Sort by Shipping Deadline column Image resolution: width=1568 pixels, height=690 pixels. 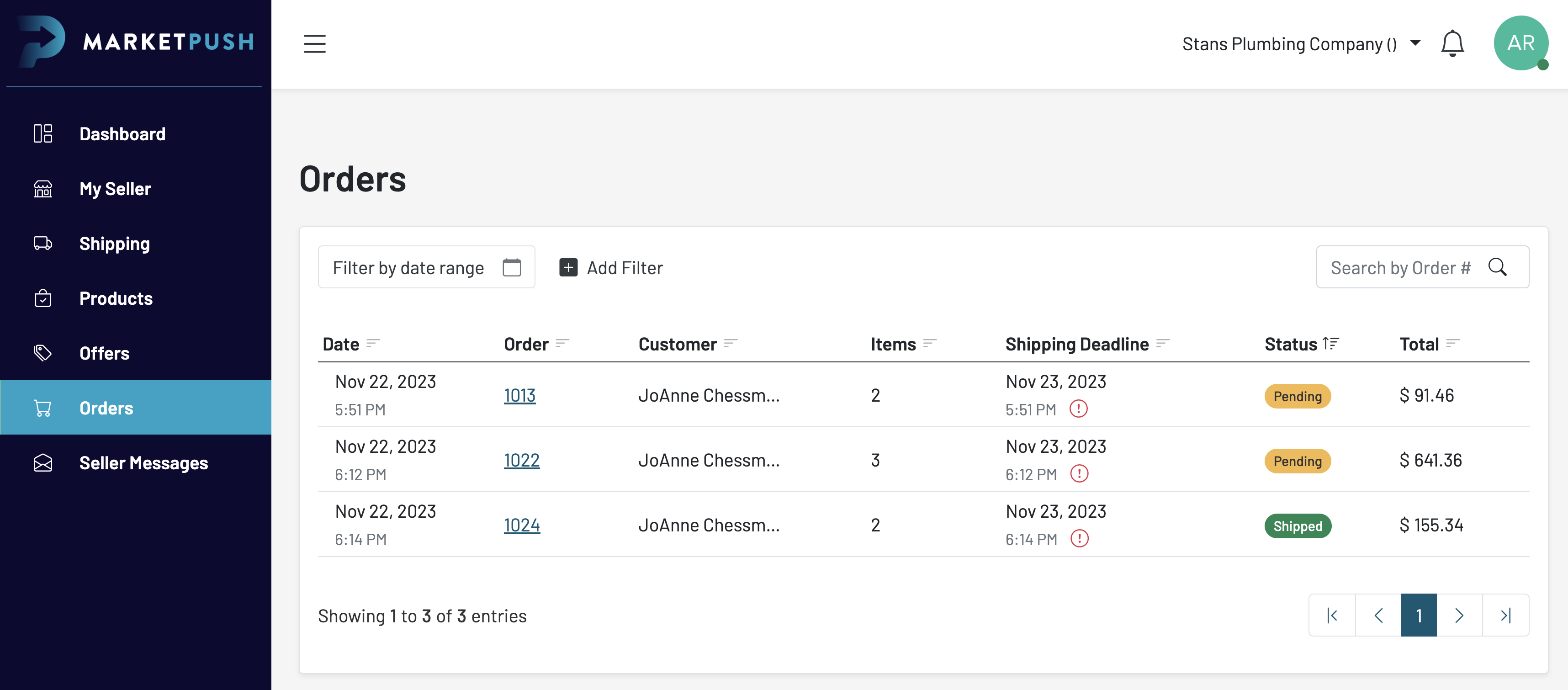tap(1163, 344)
